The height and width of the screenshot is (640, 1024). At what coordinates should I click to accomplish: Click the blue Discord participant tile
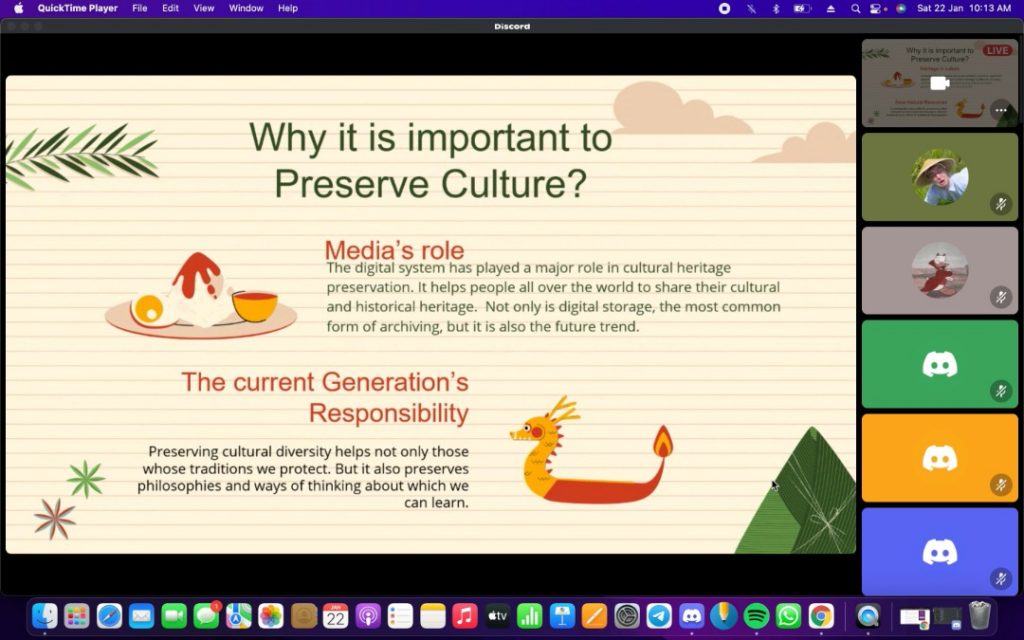pos(939,551)
